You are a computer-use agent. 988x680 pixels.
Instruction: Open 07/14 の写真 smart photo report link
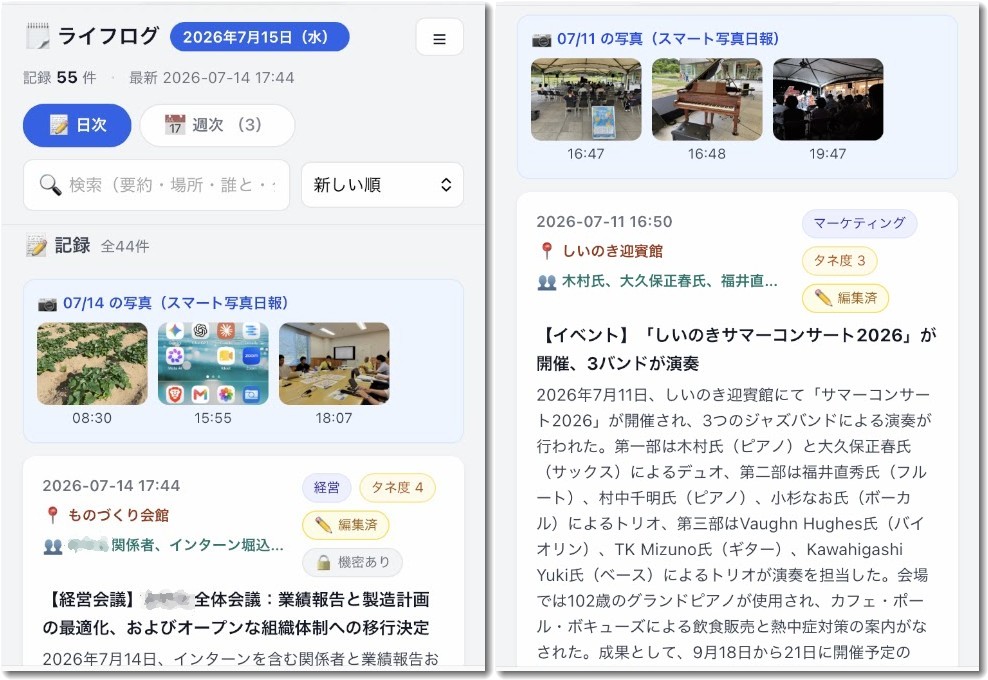click(175, 303)
